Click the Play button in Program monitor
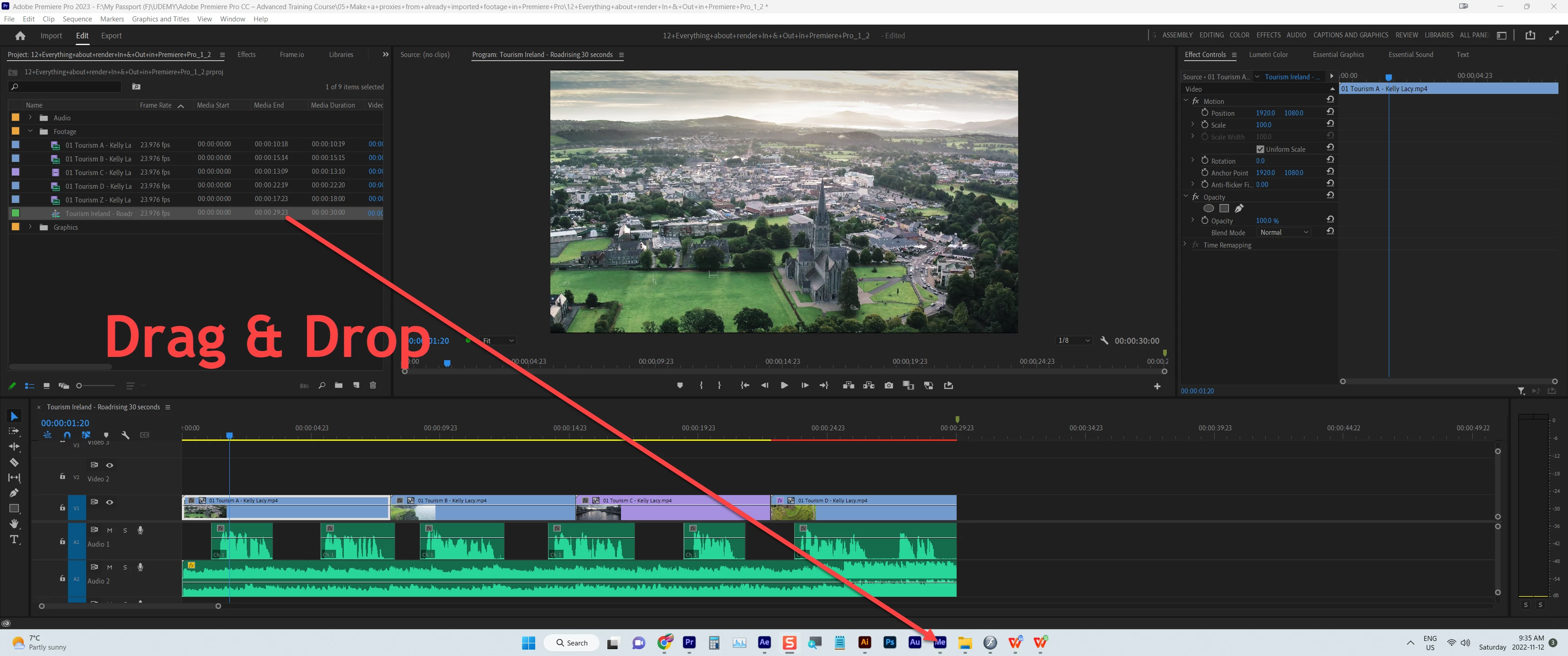1568x656 pixels. coord(784,385)
